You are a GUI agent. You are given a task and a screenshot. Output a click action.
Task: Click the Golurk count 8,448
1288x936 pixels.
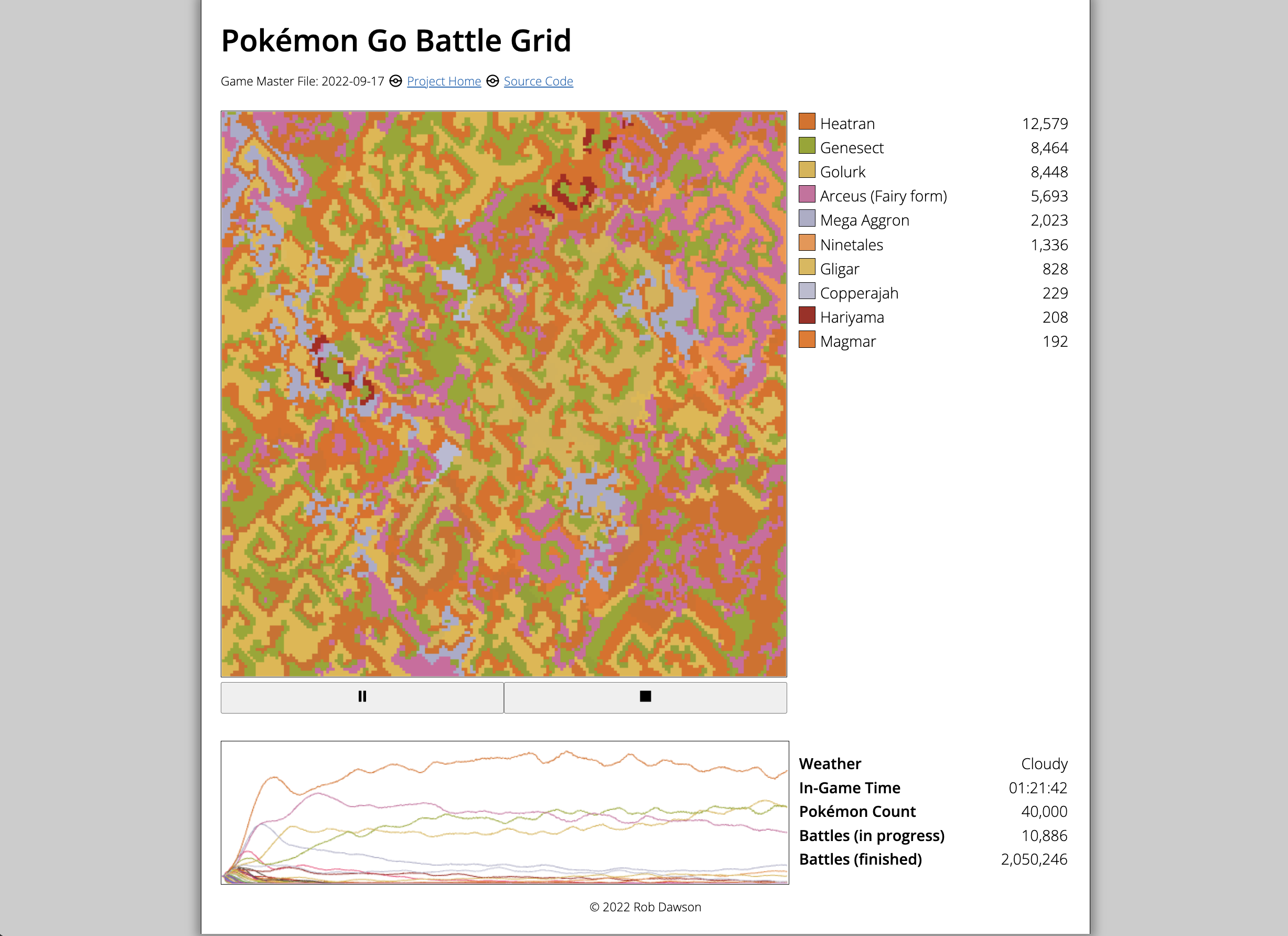[1049, 172]
